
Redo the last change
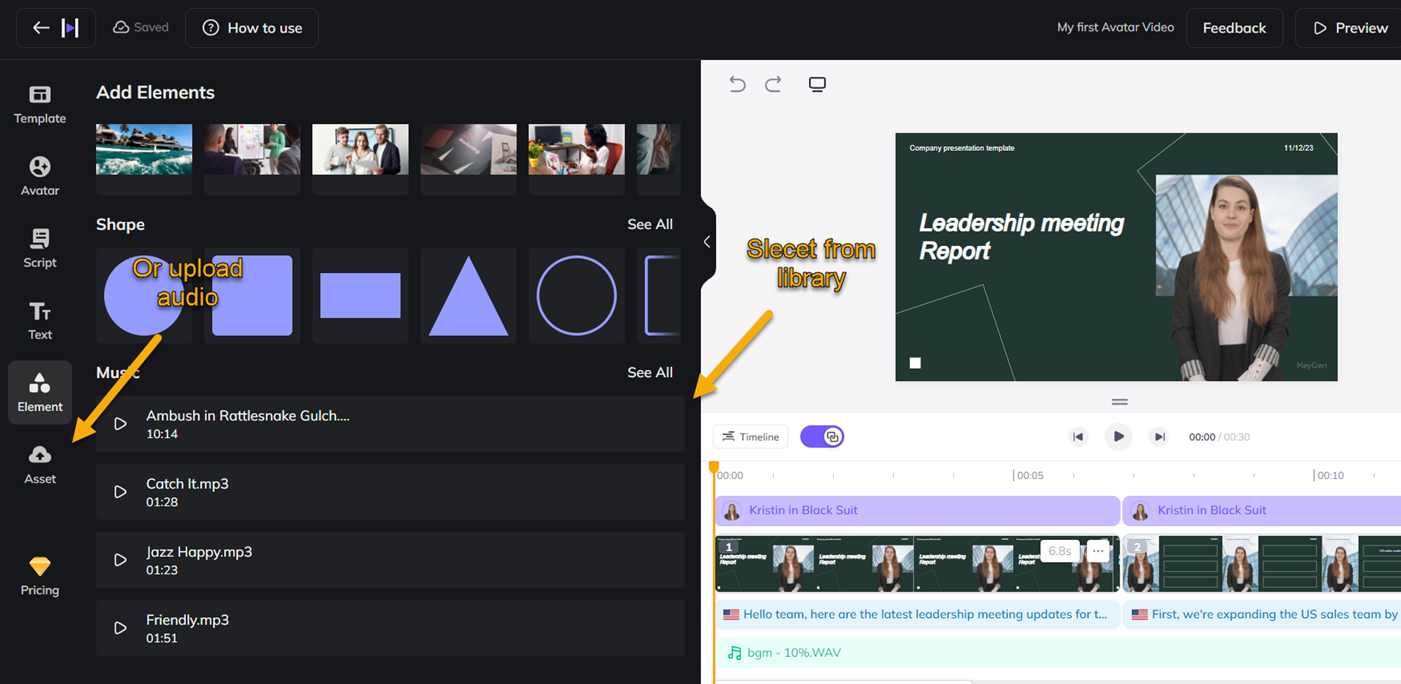pos(773,84)
